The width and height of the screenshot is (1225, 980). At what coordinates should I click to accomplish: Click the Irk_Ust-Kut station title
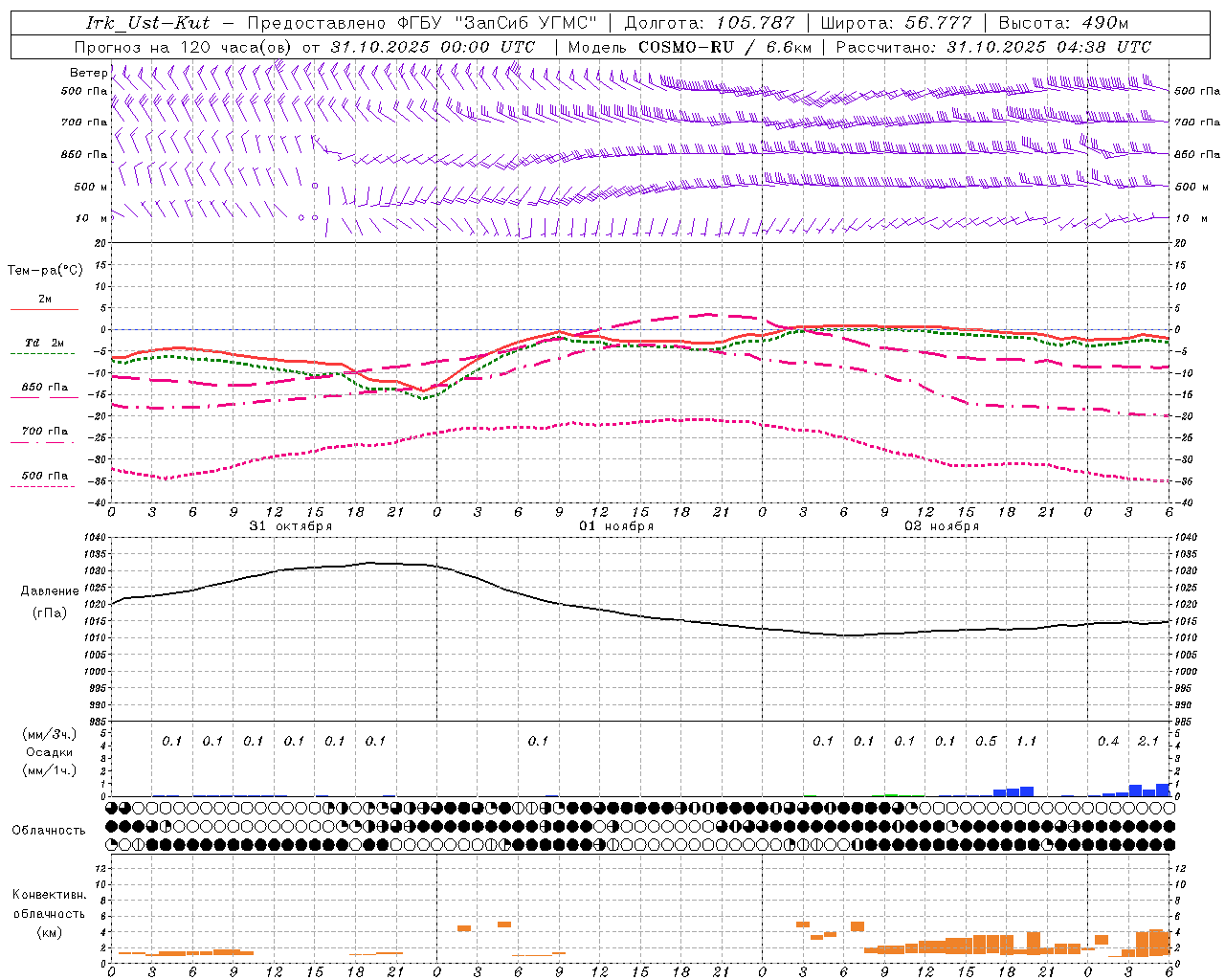pos(147,23)
